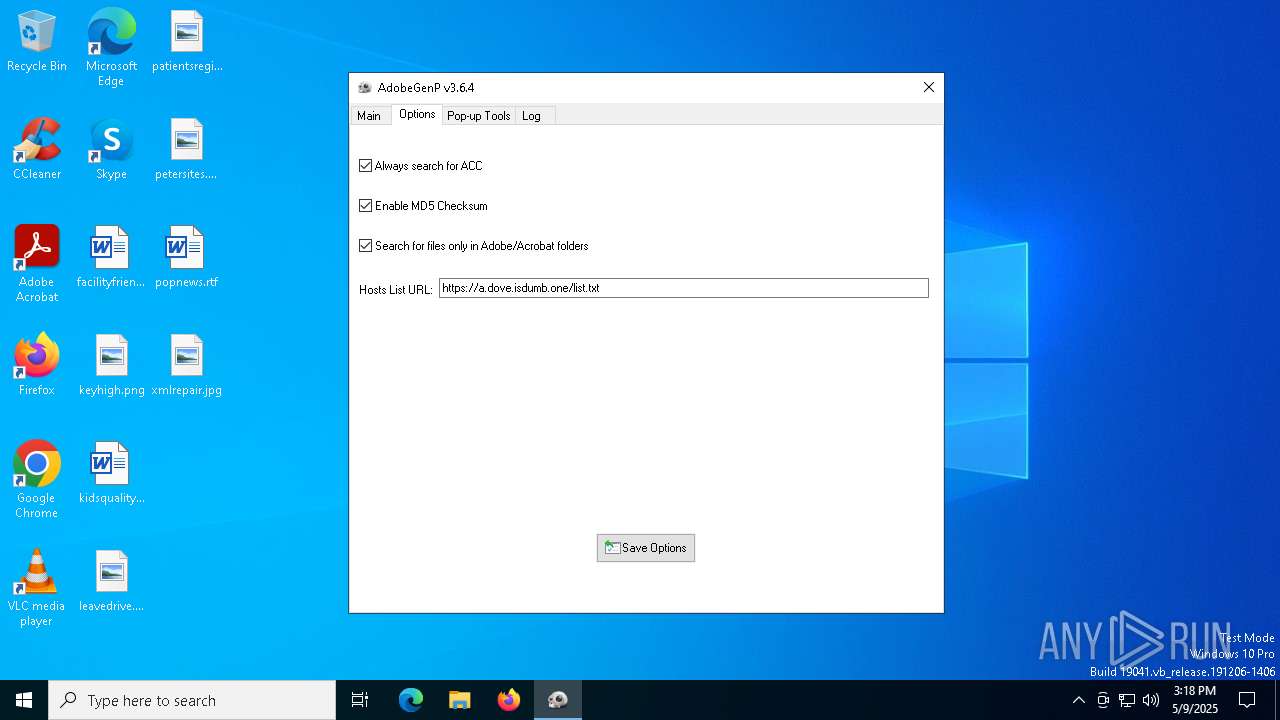1280x720 pixels.
Task: Toggle Always search for ACC checkbox
Action: click(x=366, y=166)
